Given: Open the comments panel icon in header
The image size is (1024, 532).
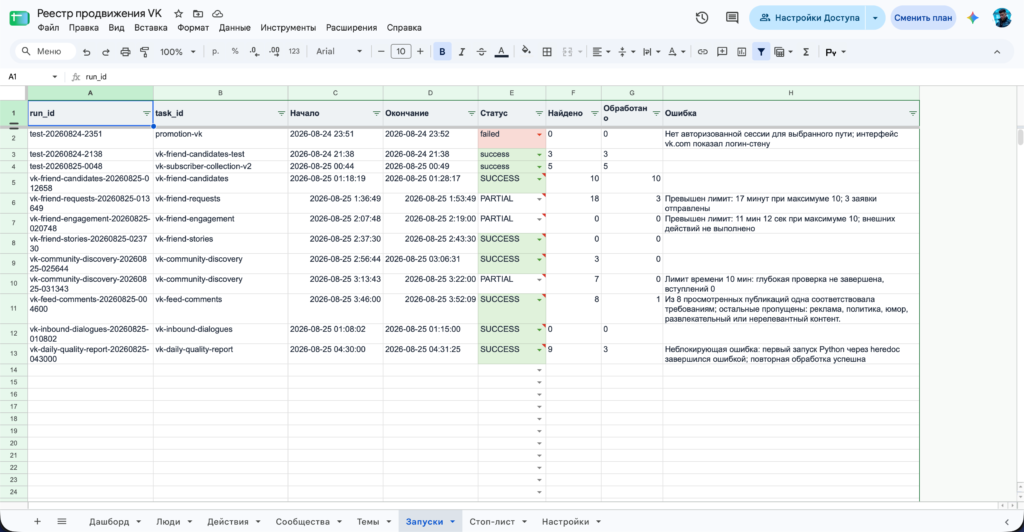Looking at the screenshot, I should [732, 18].
